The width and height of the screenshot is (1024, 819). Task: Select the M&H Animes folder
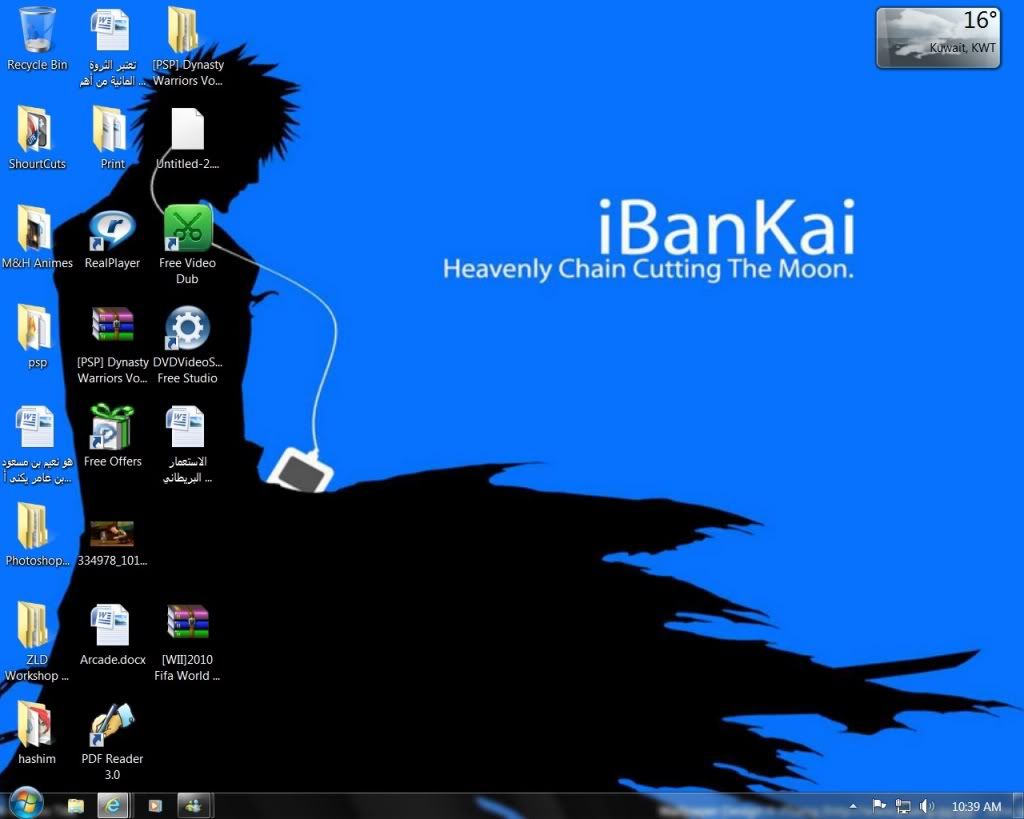35,229
